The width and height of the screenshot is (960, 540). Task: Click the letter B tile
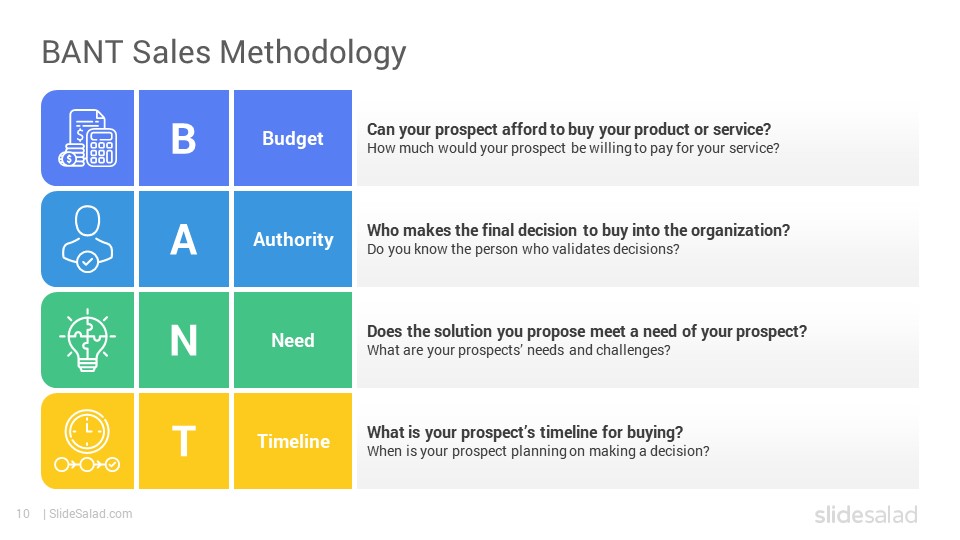[184, 138]
